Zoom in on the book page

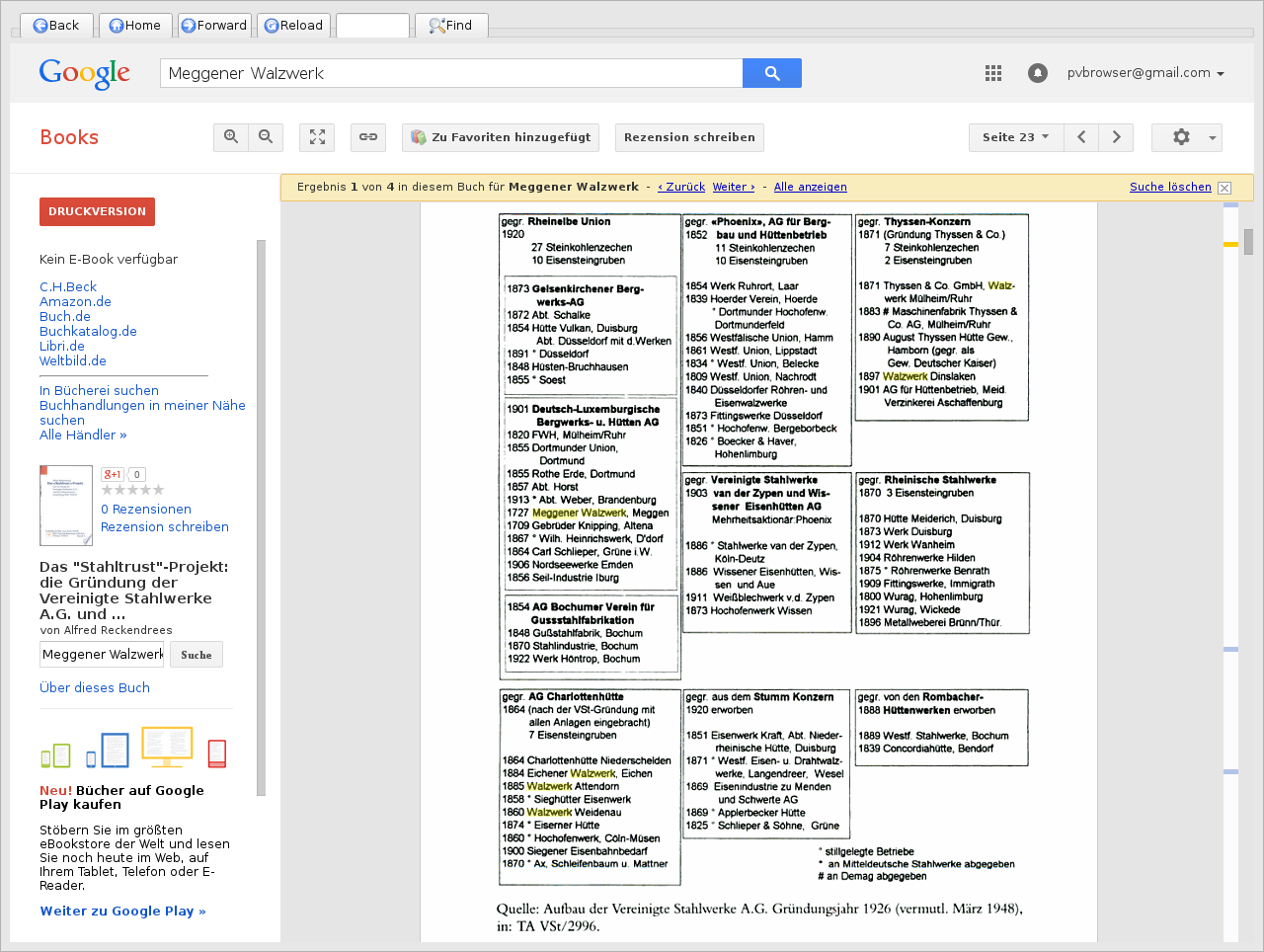point(231,137)
